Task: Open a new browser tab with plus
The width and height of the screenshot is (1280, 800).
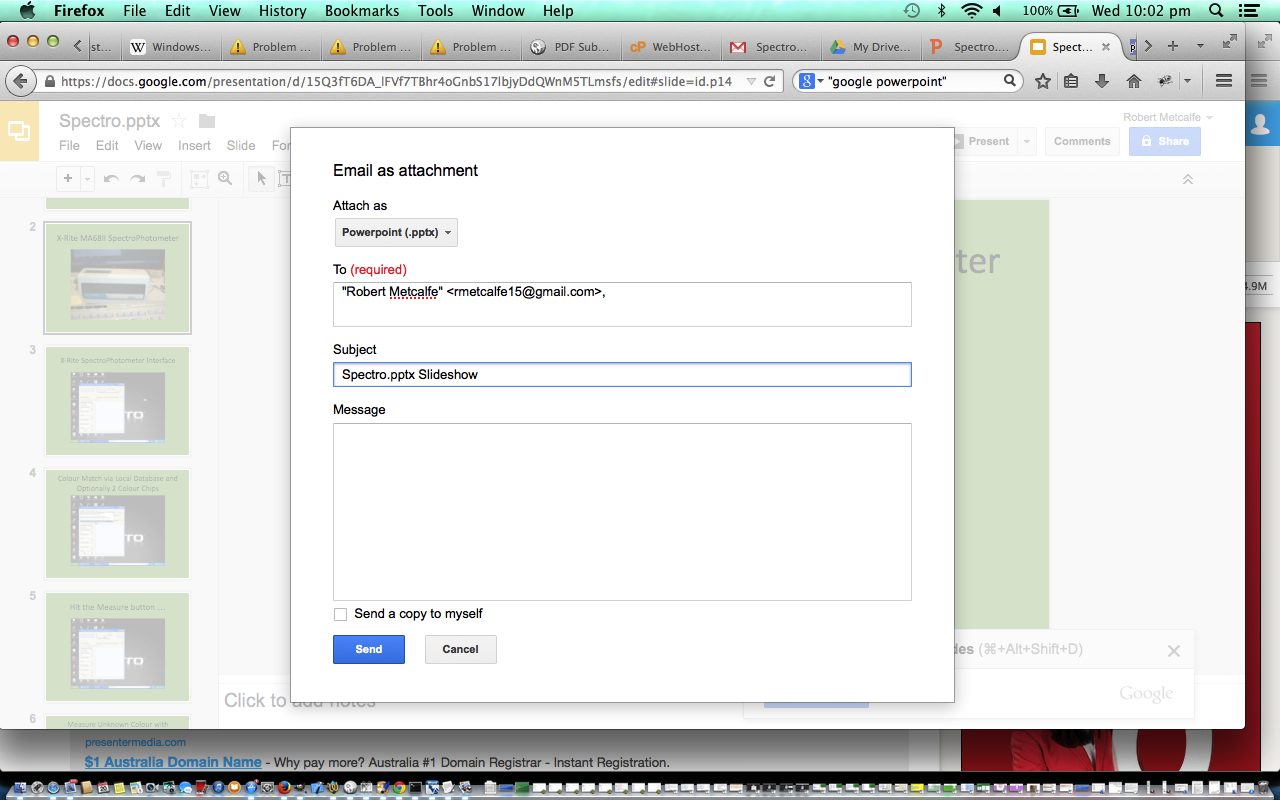Action: (x=1173, y=46)
